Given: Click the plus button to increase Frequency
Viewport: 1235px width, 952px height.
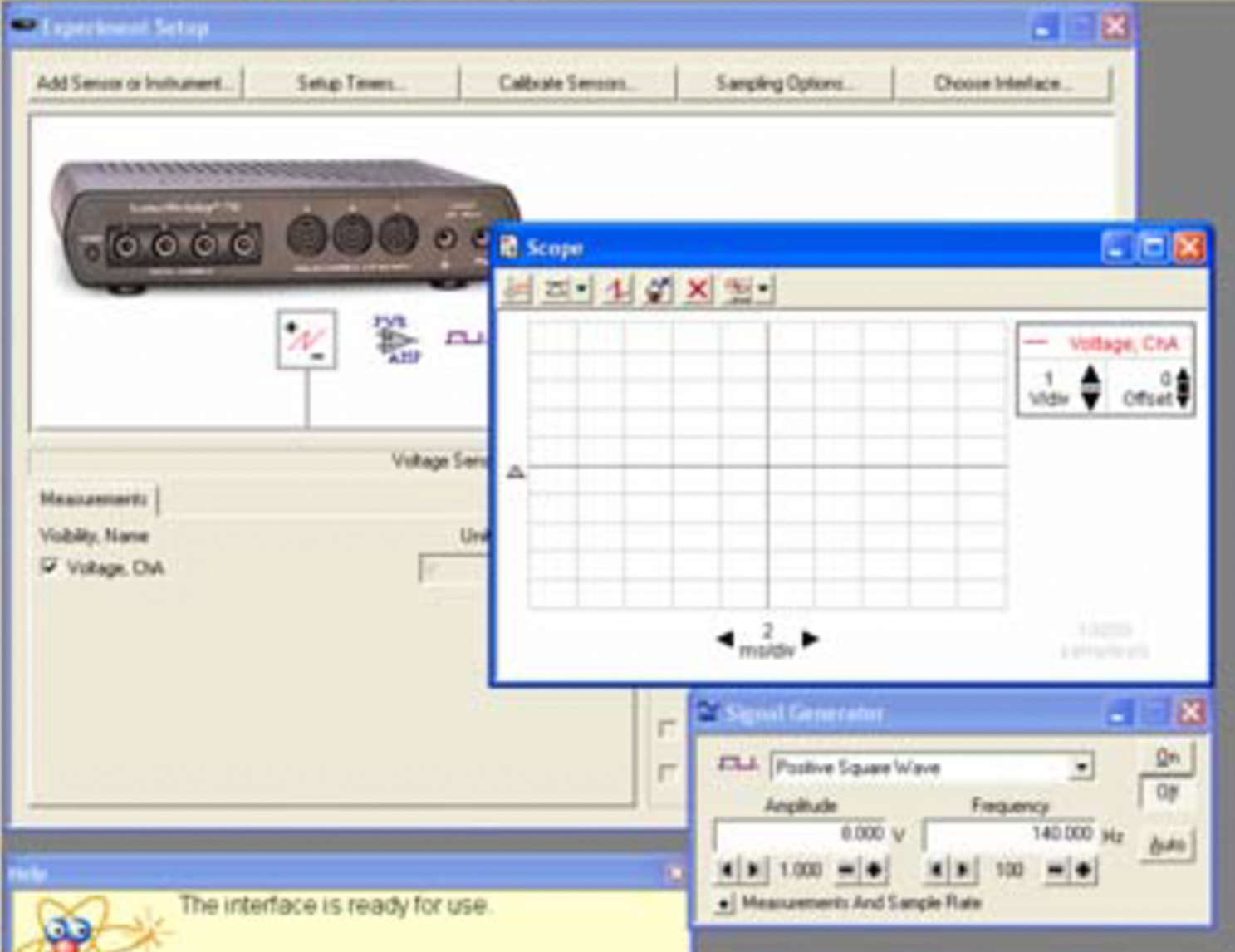Looking at the screenshot, I should (x=1083, y=870).
